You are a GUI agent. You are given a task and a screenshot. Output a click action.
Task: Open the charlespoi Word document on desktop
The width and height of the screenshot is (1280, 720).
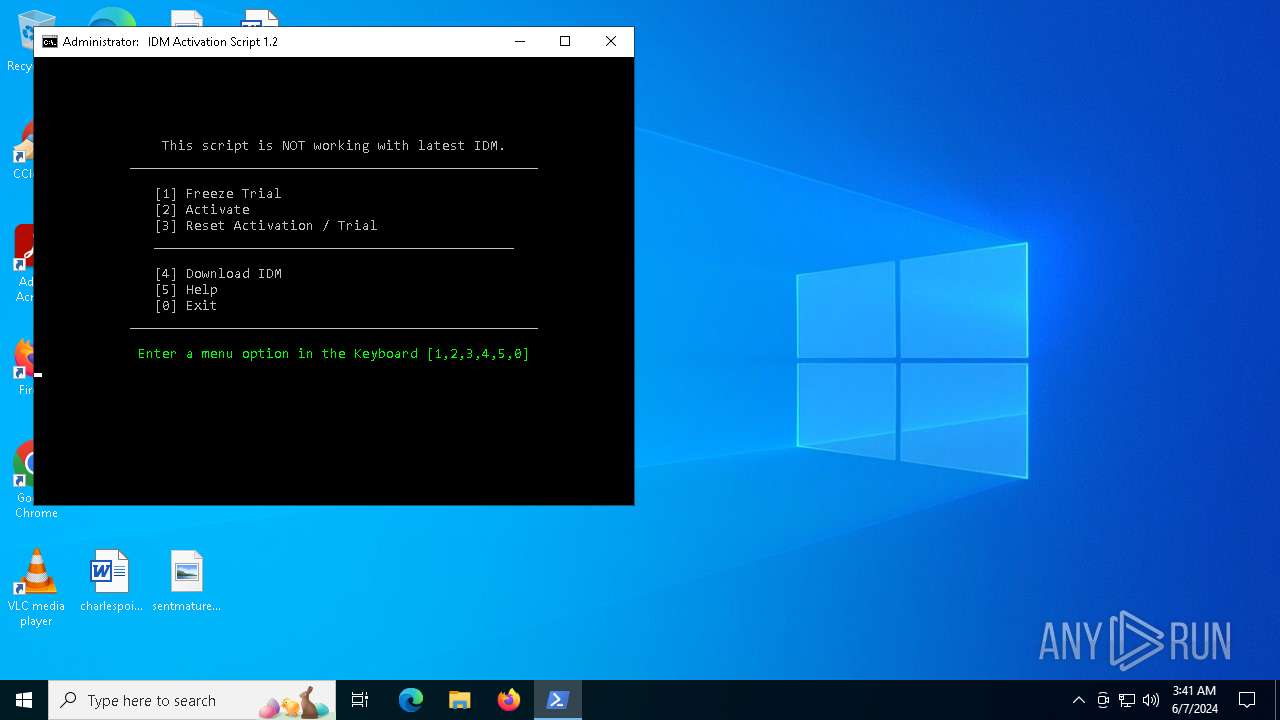tap(111, 581)
